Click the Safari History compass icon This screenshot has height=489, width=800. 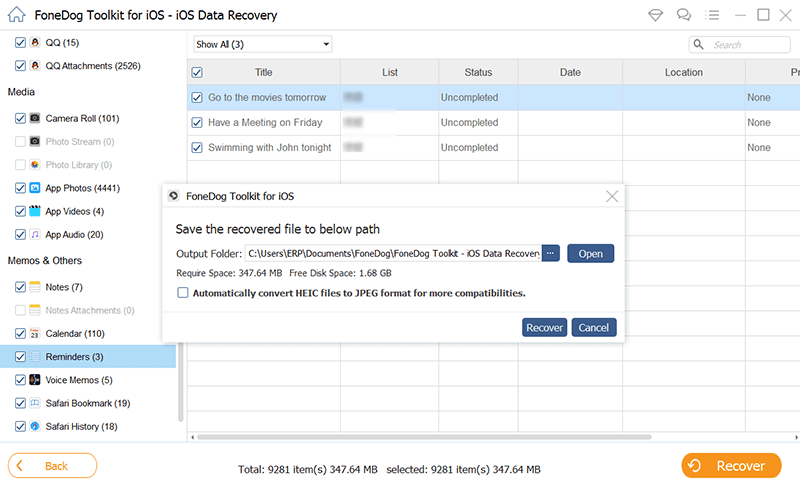(35, 426)
